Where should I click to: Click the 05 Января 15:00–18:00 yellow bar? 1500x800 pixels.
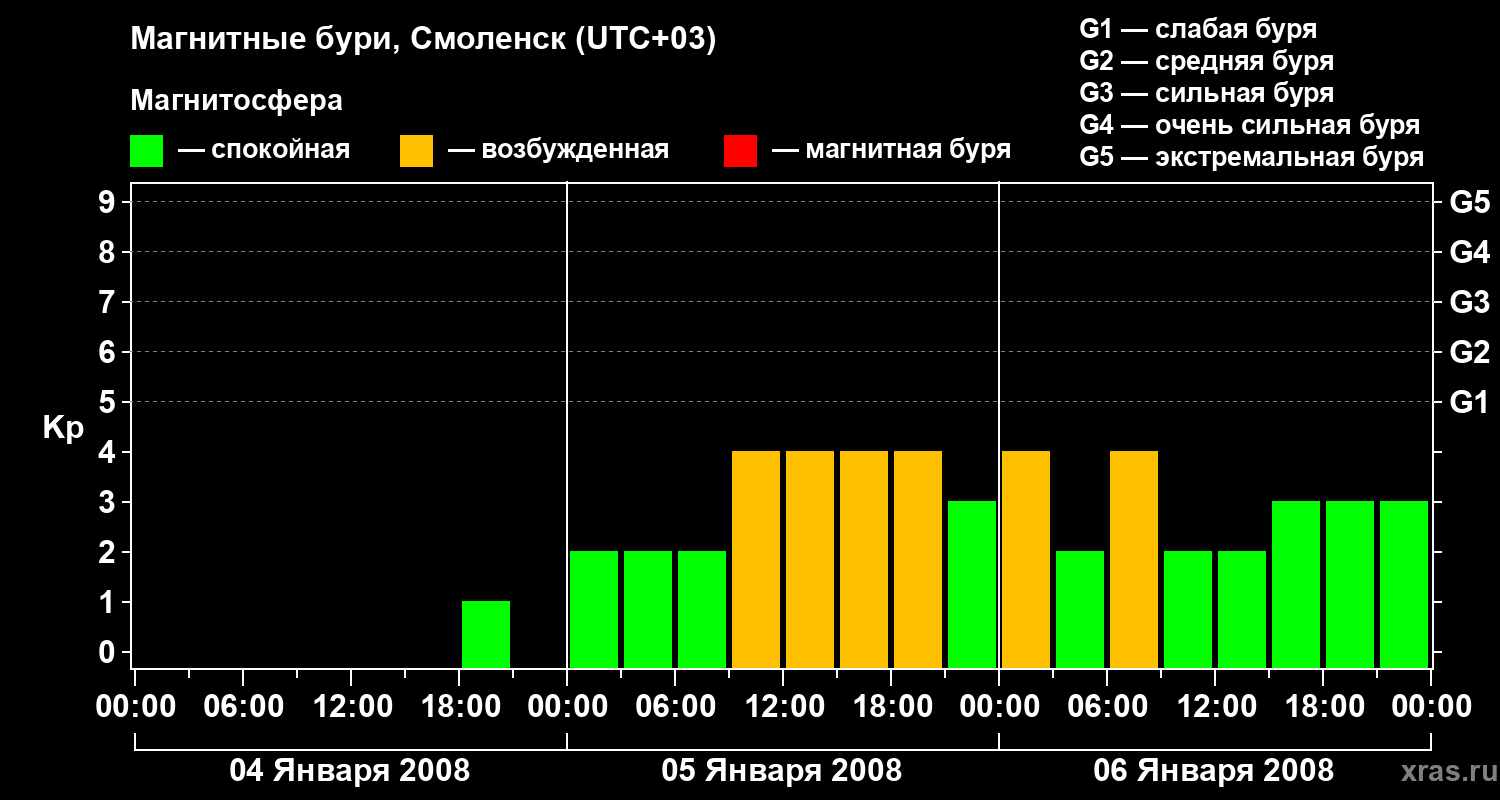(864, 559)
